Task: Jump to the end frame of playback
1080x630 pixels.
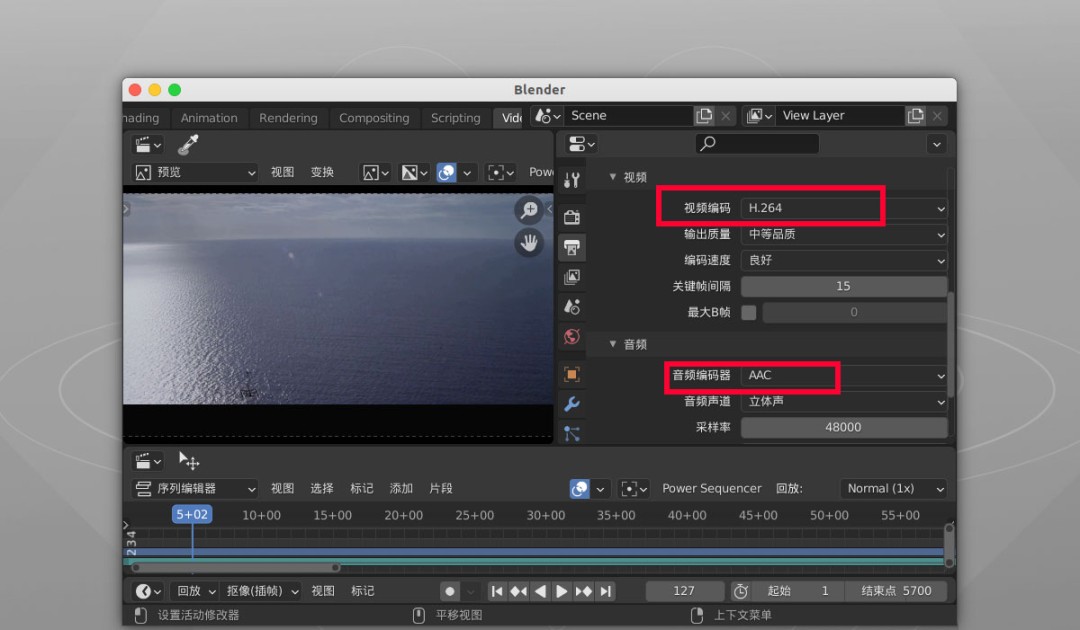Action: pos(606,591)
